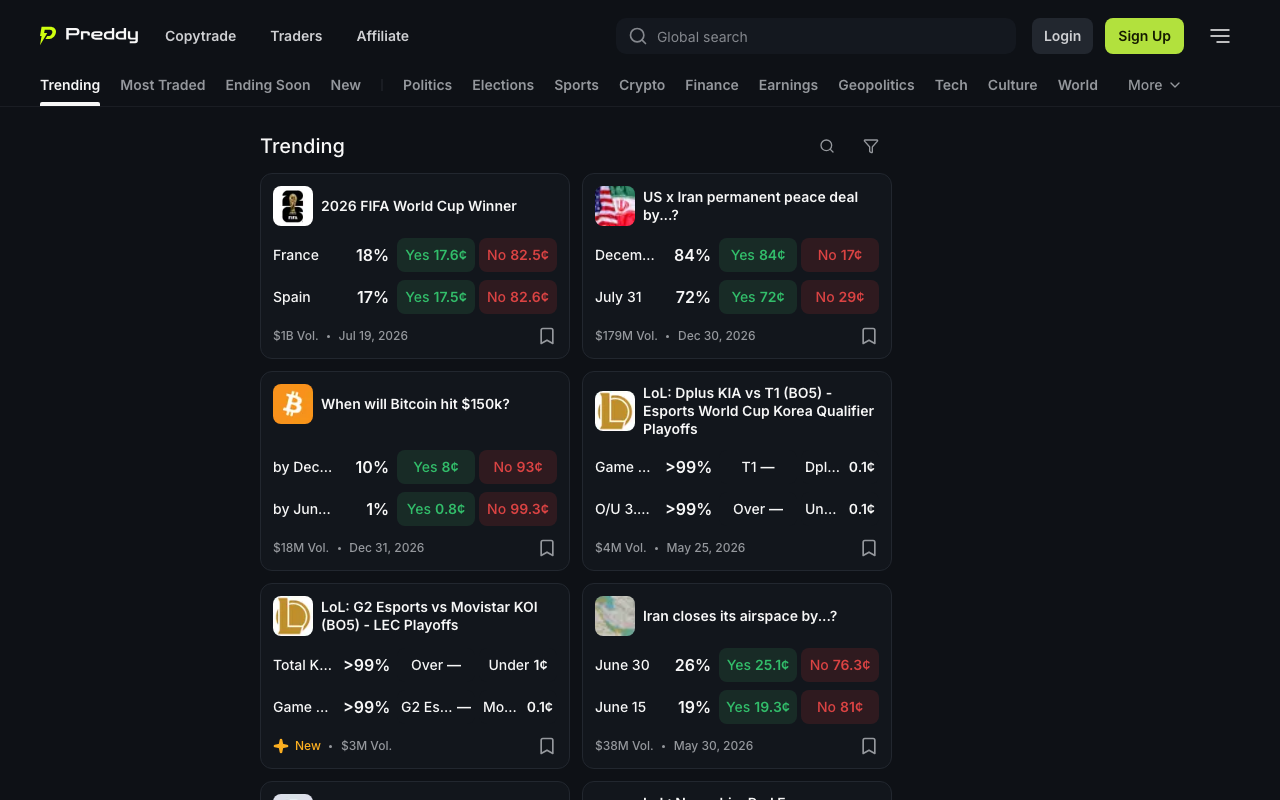Open Iran closes its airspace by title
Image resolution: width=1280 pixels, height=800 pixels.
(740, 616)
